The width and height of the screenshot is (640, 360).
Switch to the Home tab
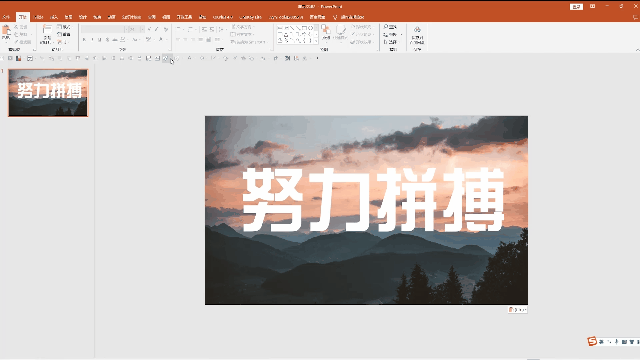point(22,17)
